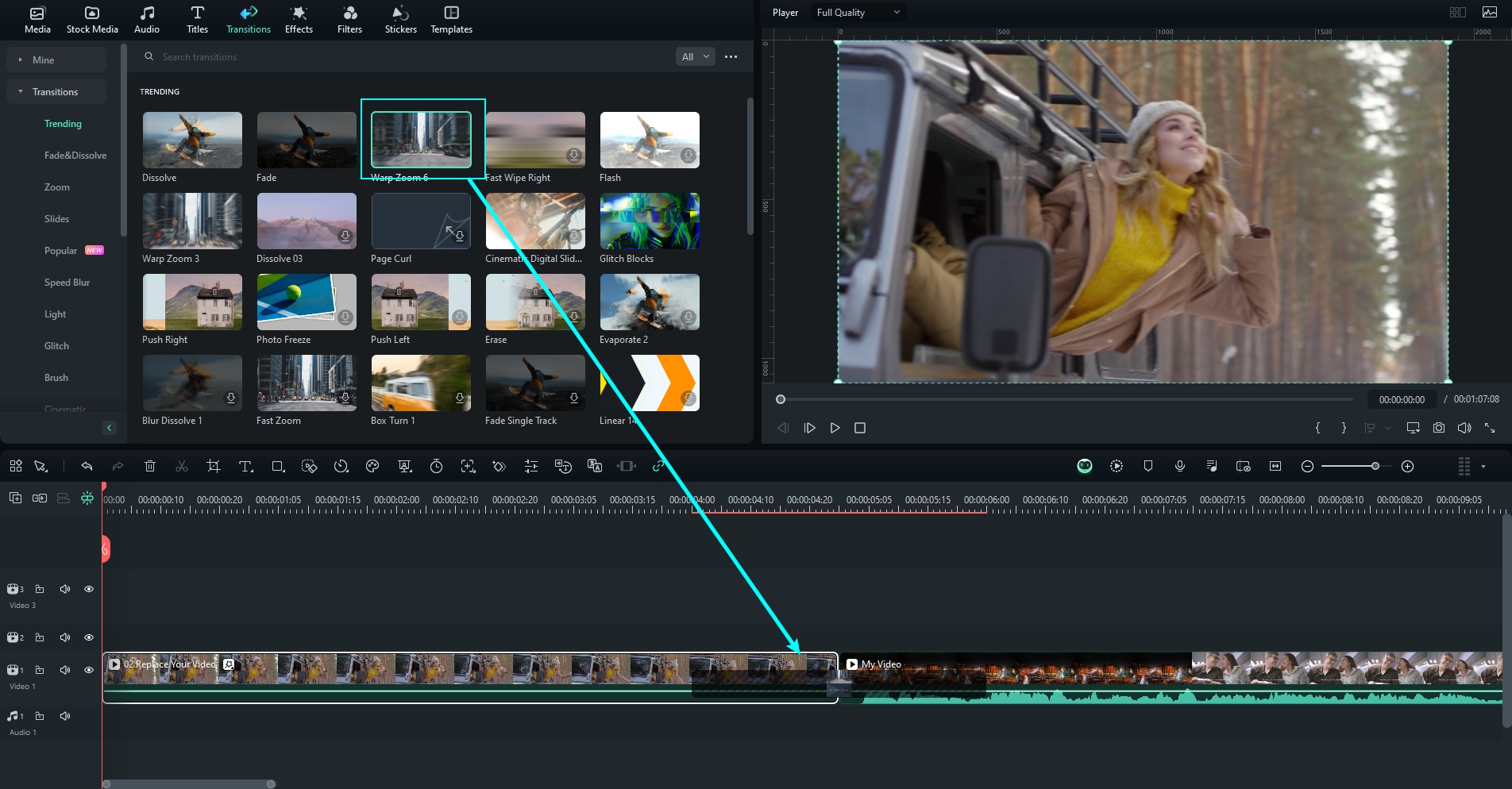
Task: Click the zoom in plus icon
Action: pos(1407,467)
